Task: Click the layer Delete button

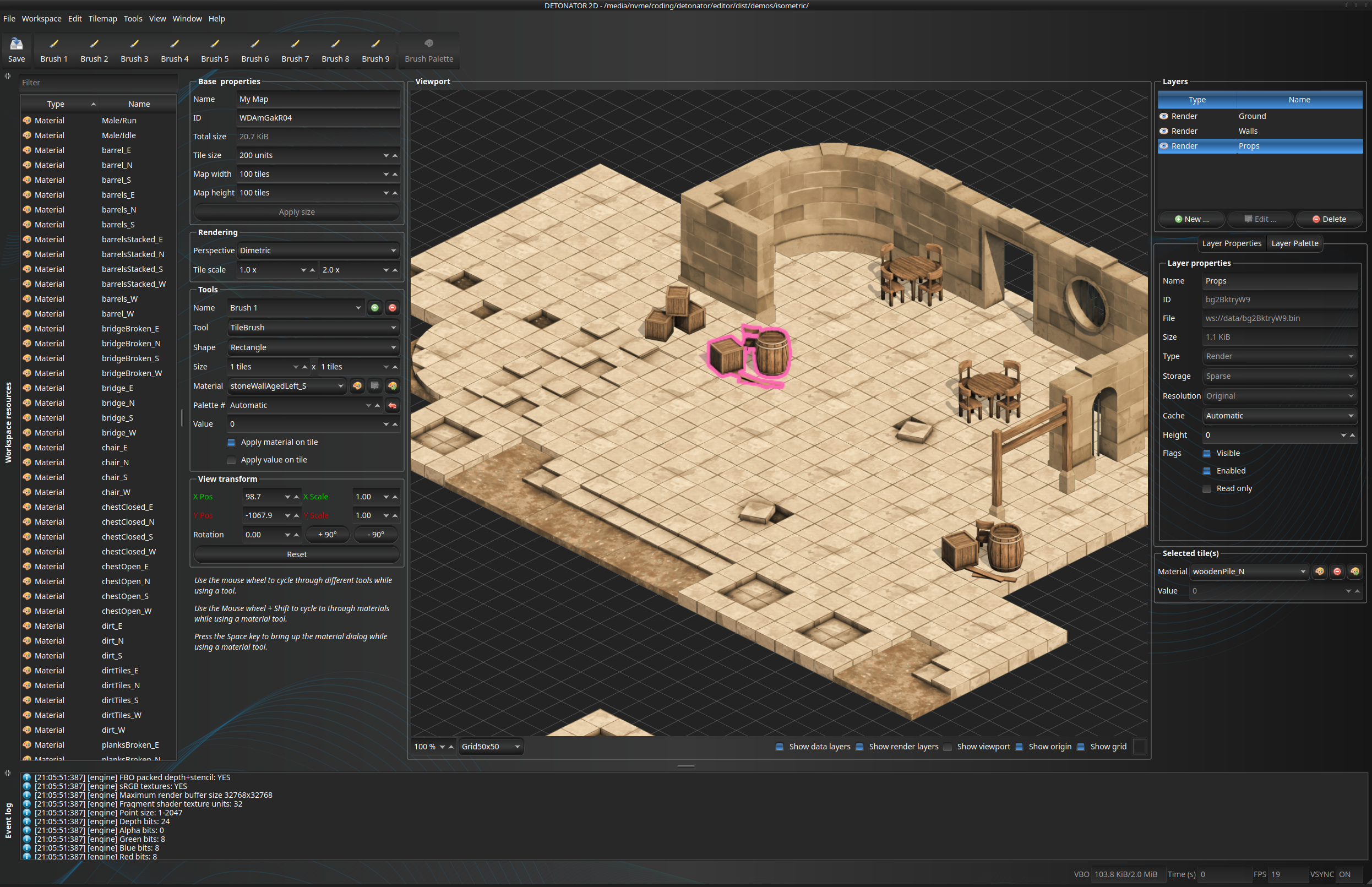Action: (x=1329, y=219)
